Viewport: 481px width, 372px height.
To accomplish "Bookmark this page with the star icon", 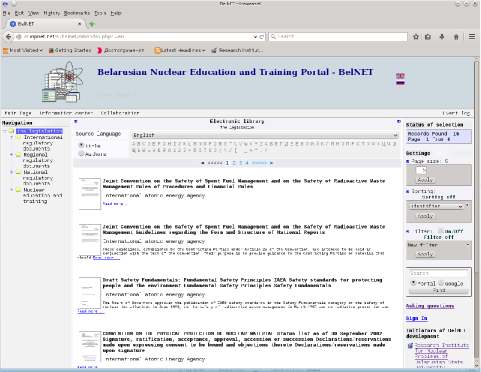I will 416,37.
